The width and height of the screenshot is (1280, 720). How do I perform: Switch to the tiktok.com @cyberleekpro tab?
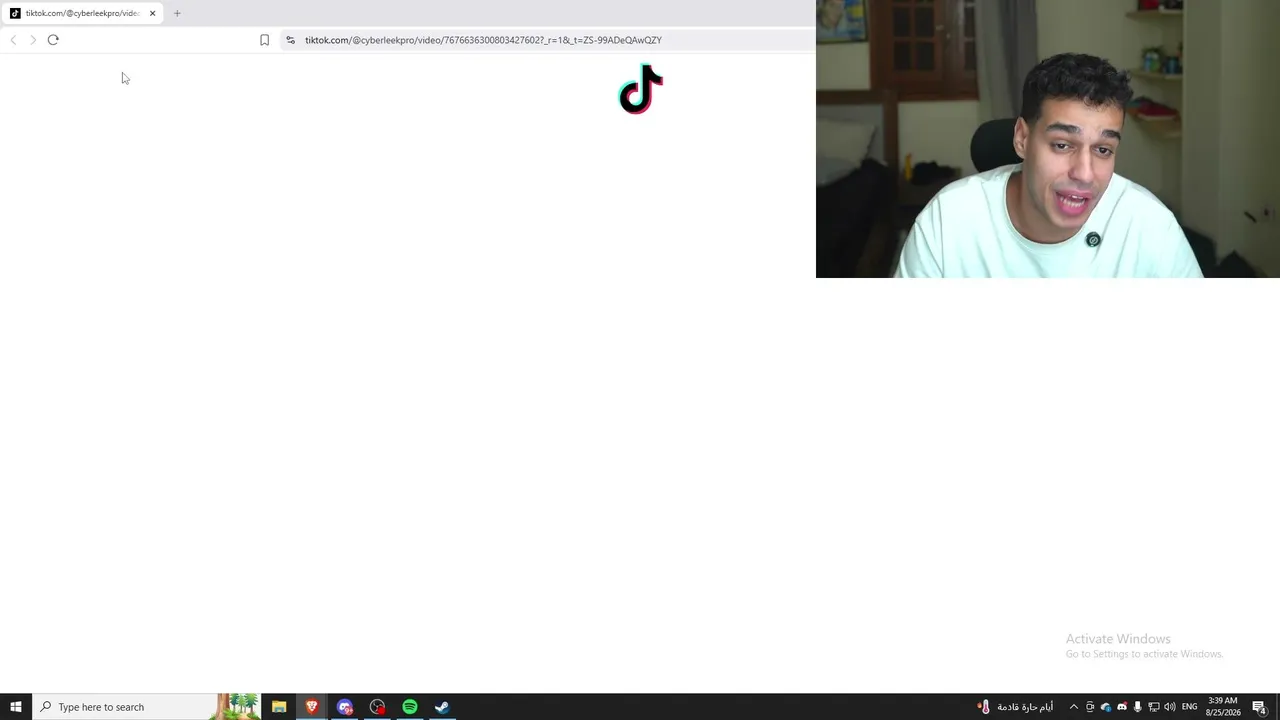(x=82, y=13)
